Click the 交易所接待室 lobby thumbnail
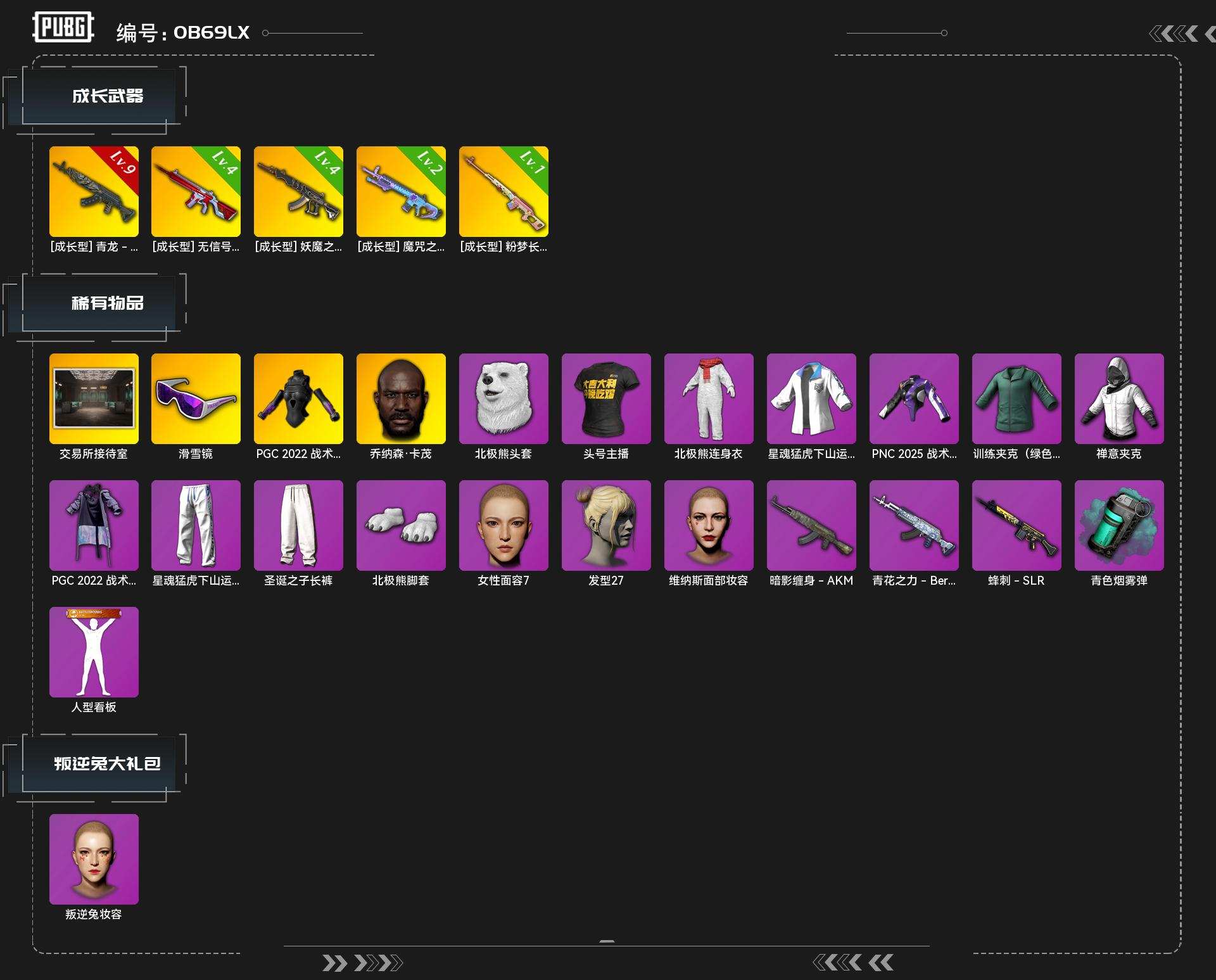The height and width of the screenshot is (980, 1216). tap(94, 398)
